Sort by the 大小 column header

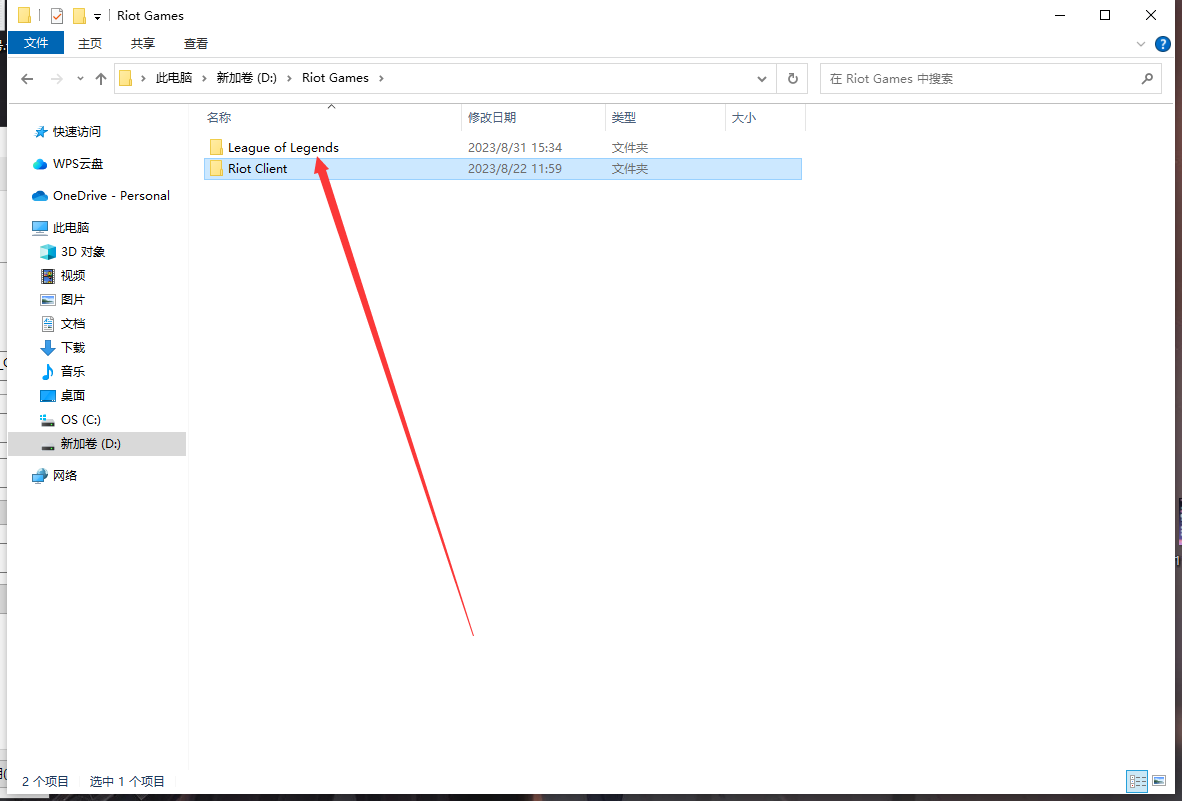(744, 118)
